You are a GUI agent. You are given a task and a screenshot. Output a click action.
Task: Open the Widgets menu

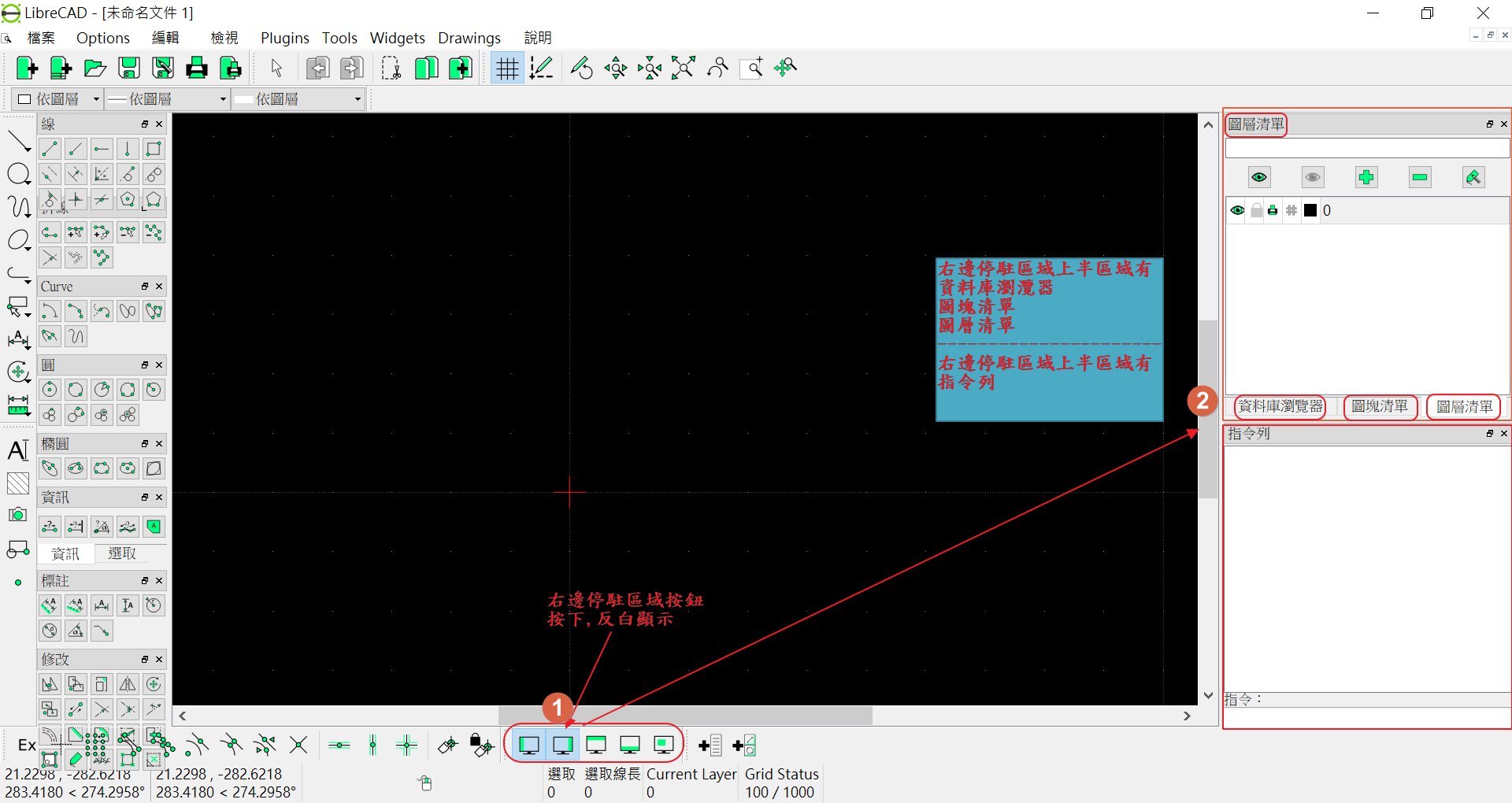point(397,38)
